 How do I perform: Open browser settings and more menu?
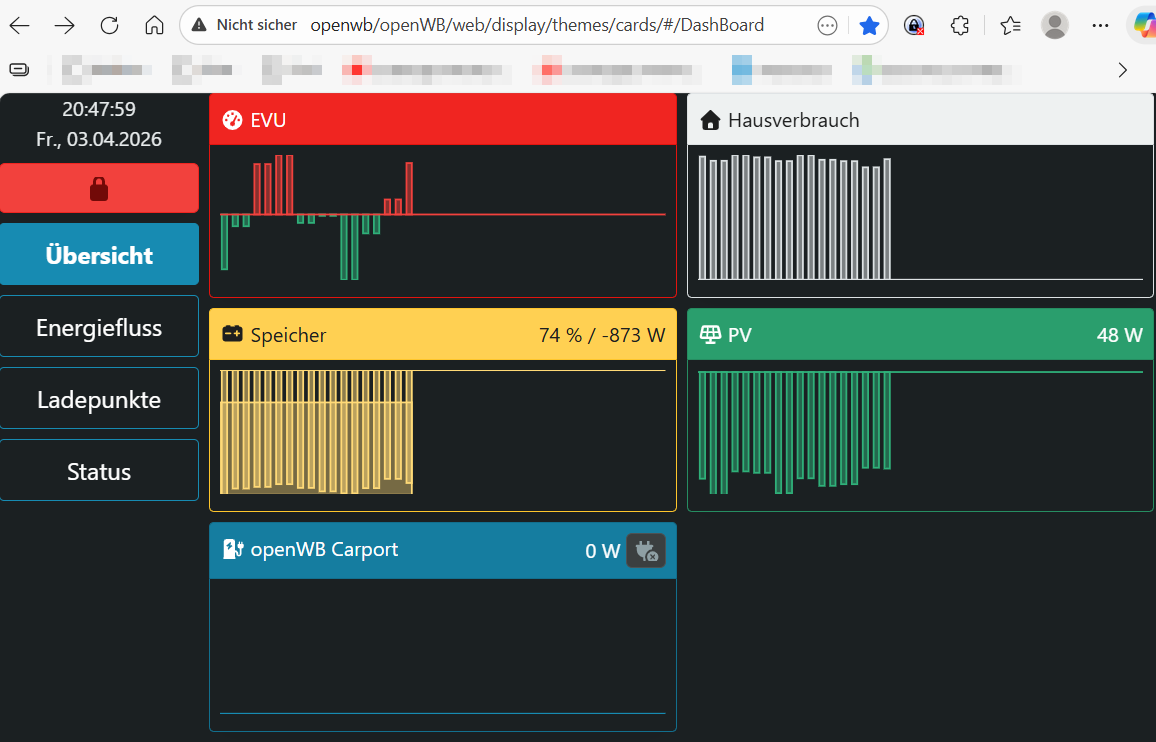1100,26
